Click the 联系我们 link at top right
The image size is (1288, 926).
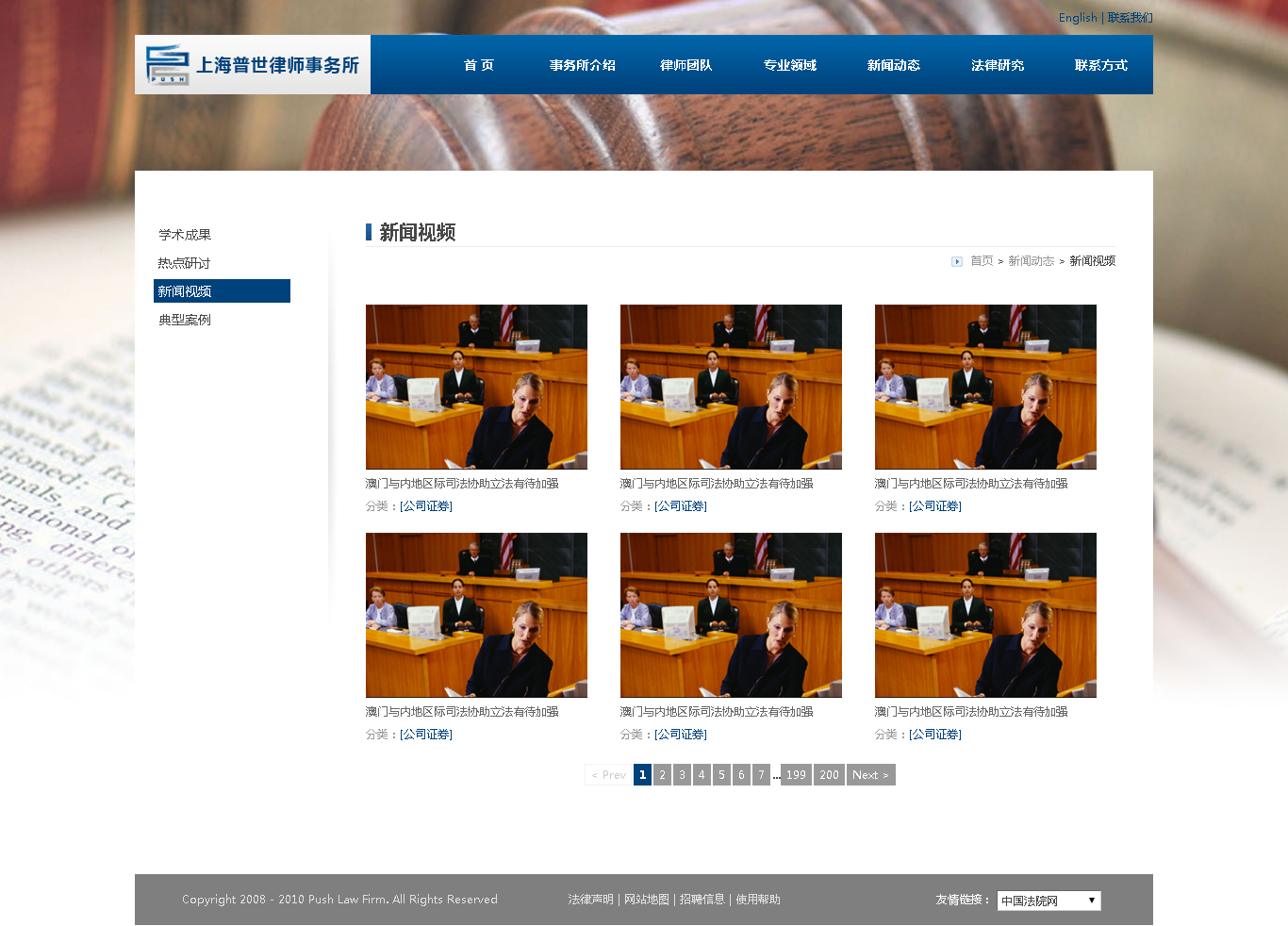pos(1130,18)
